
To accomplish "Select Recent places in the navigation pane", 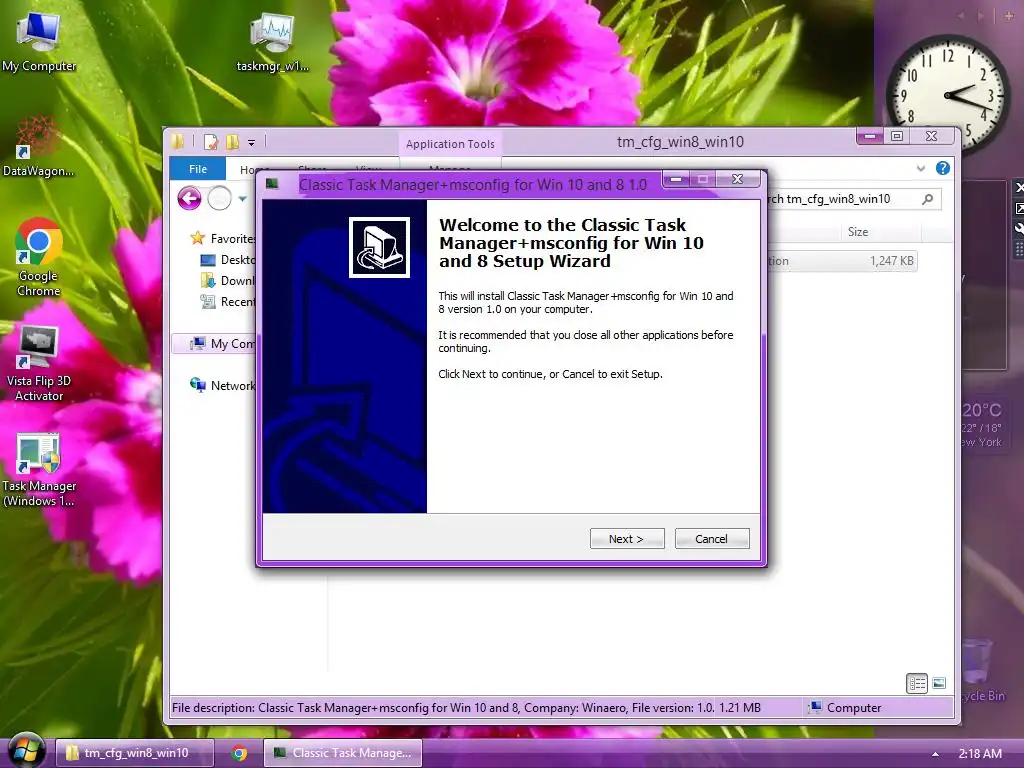I will pos(229,302).
